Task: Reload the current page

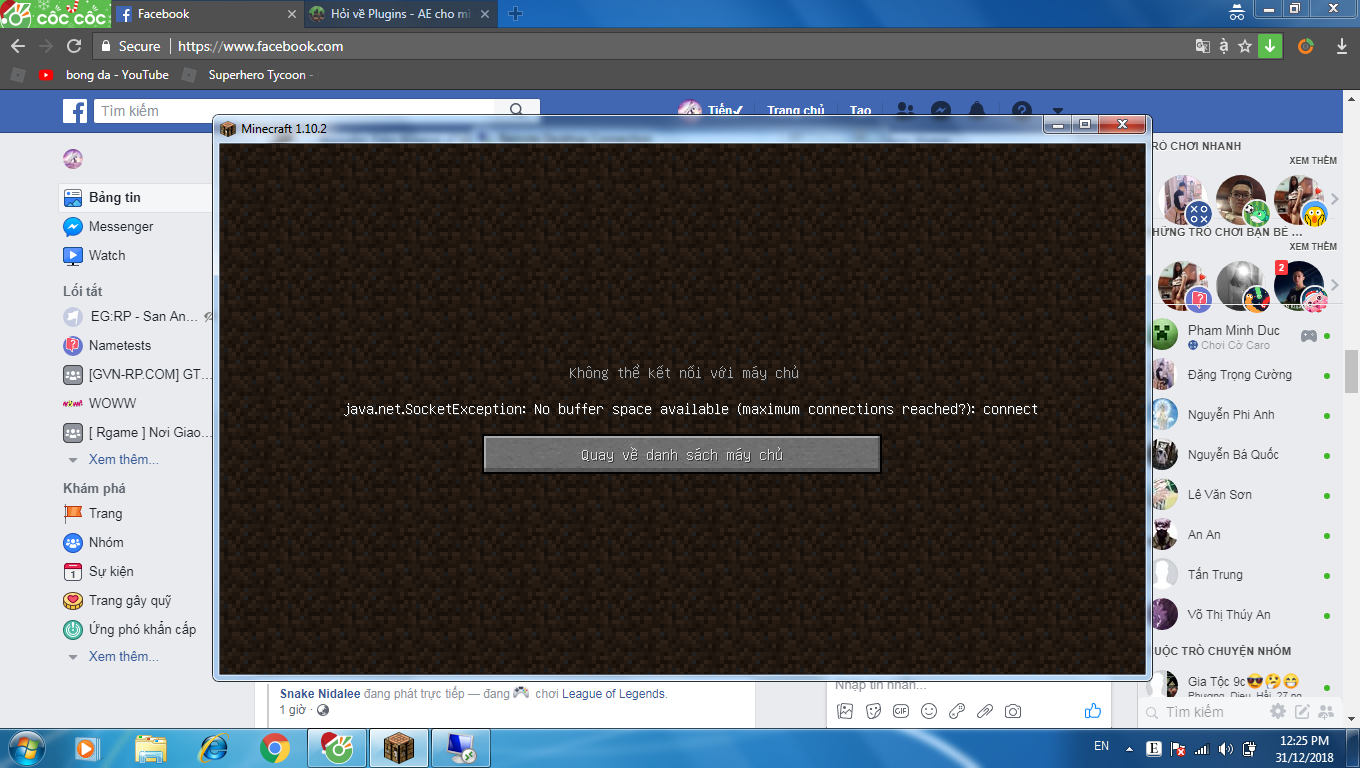Action: coord(74,46)
